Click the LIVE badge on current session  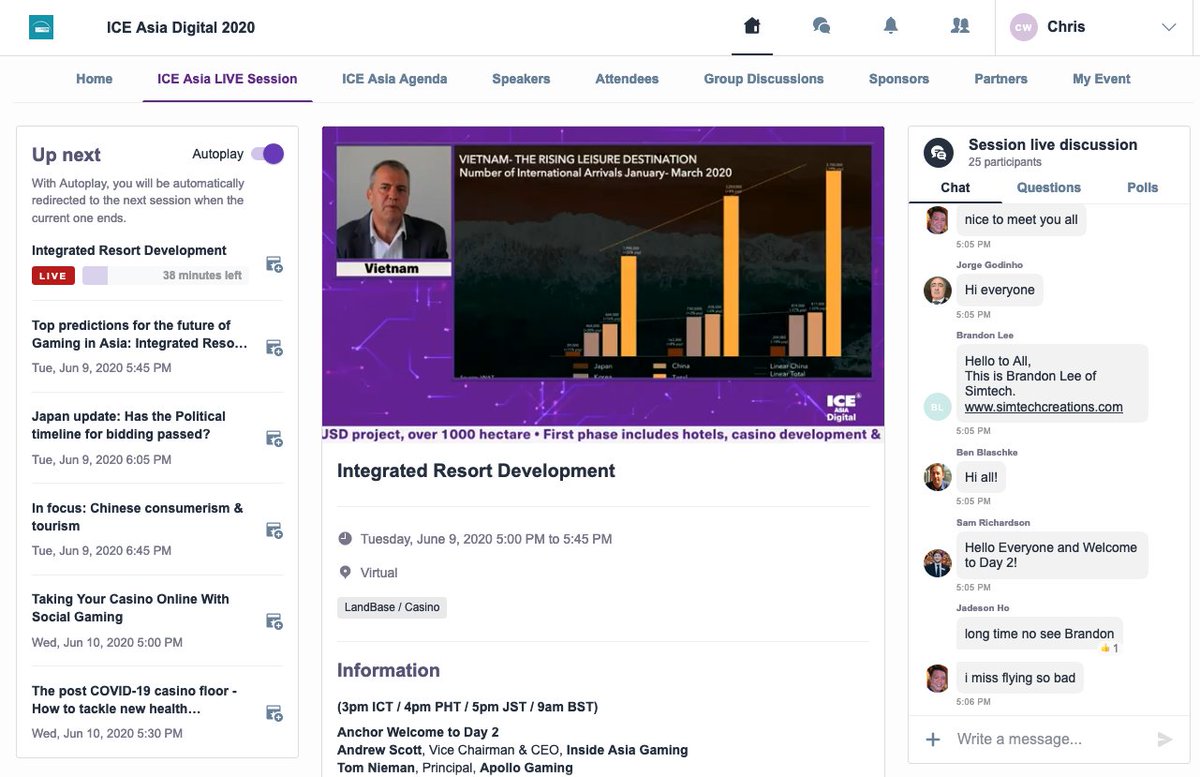pyautogui.click(x=53, y=276)
